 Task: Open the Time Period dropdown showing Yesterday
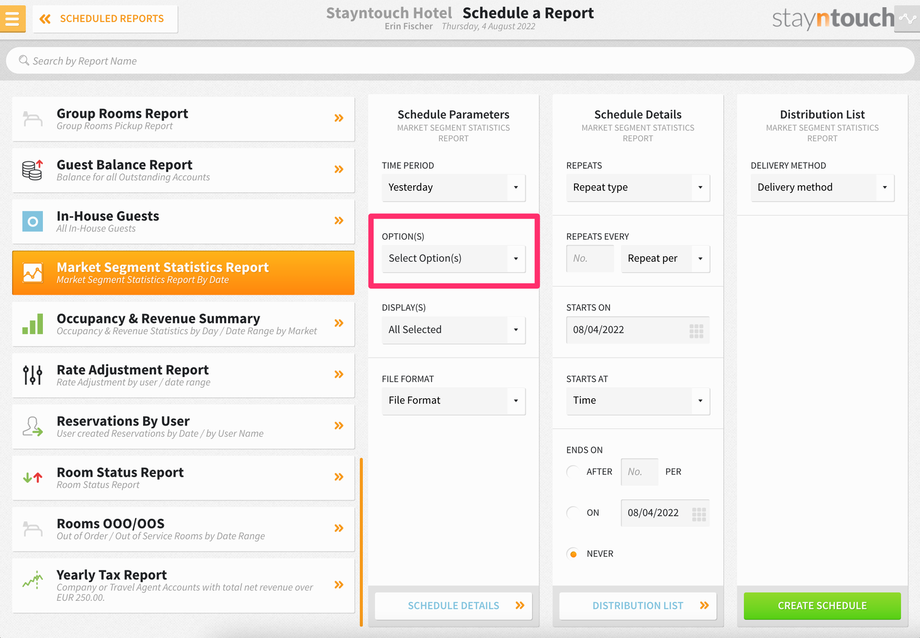pos(454,187)
